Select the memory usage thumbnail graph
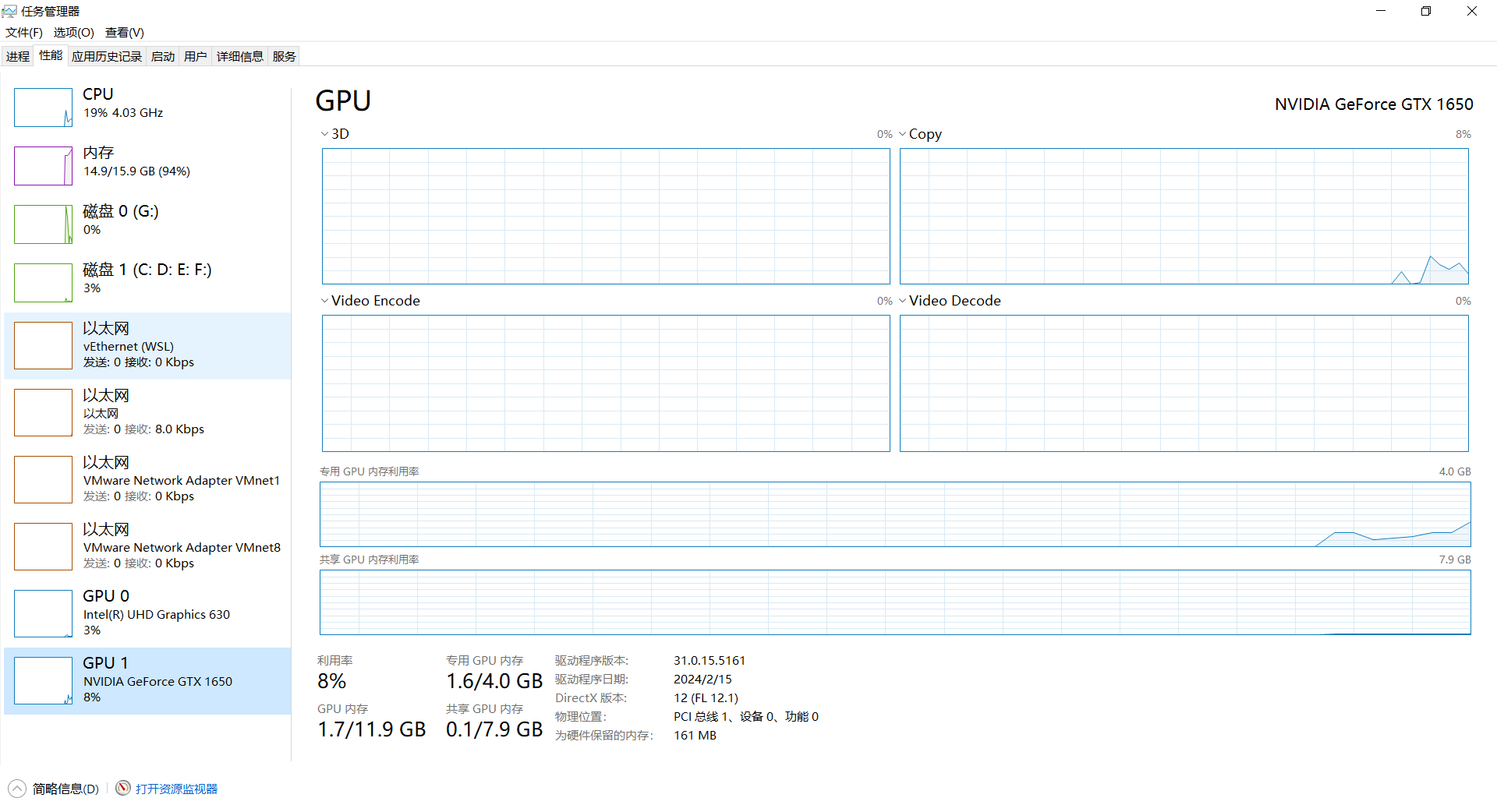Screen dimensions: 1497x812 pyautogui.click(x=43, y=166)
